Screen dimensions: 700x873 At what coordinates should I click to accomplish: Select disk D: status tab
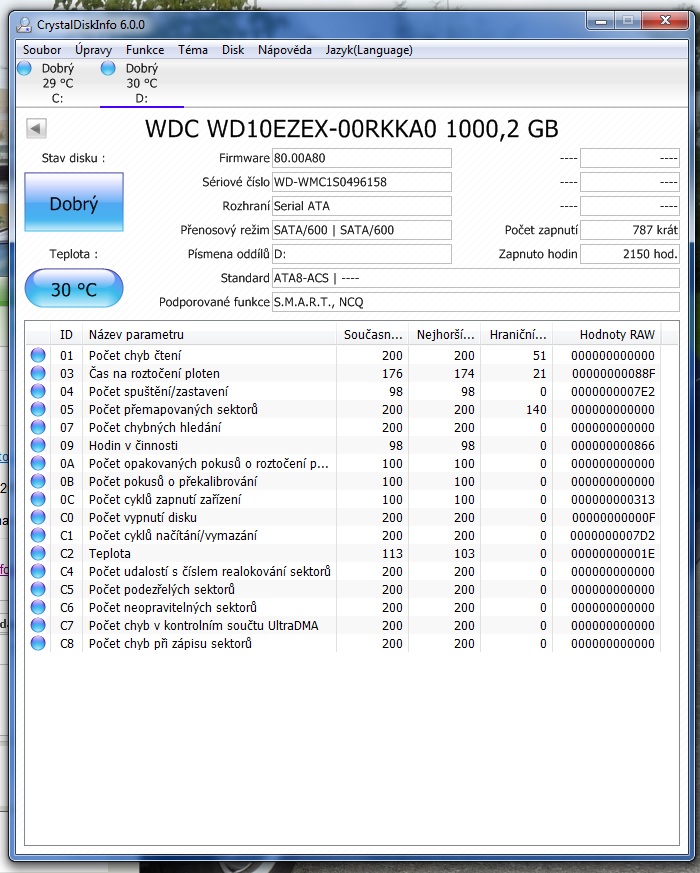pyautogui.click(x=141, y=83)
